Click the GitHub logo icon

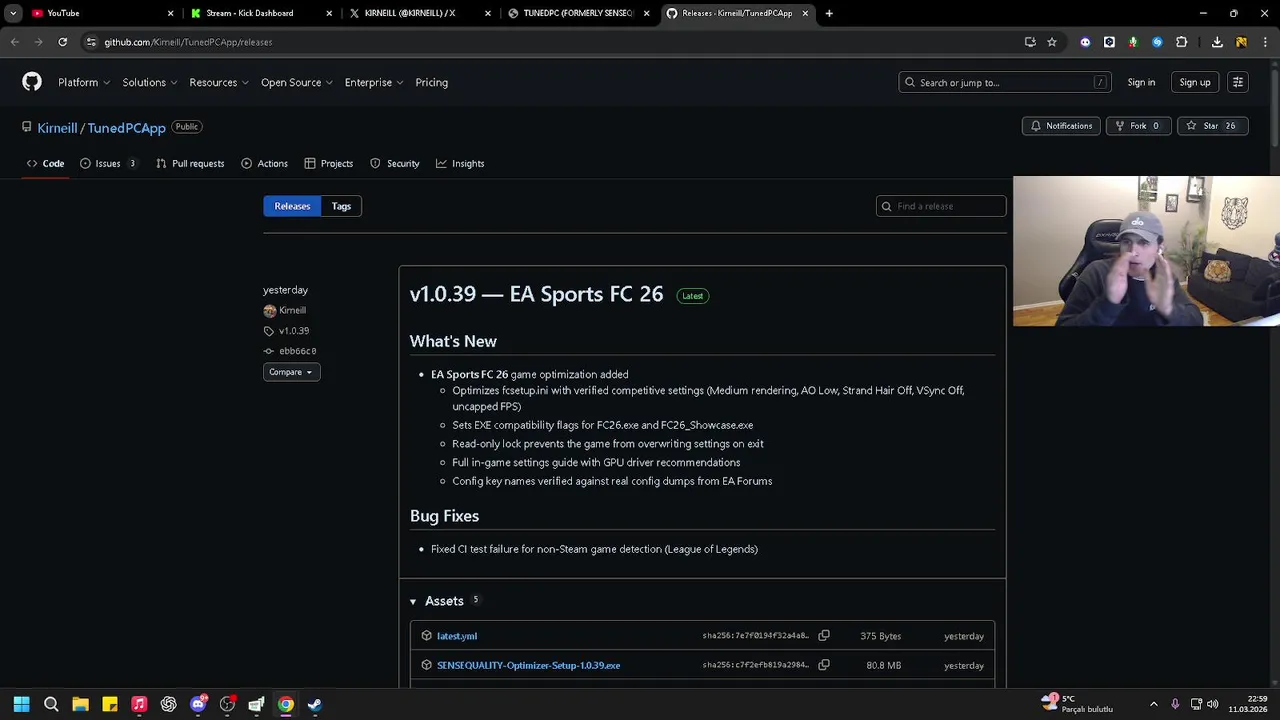[32, 82]
